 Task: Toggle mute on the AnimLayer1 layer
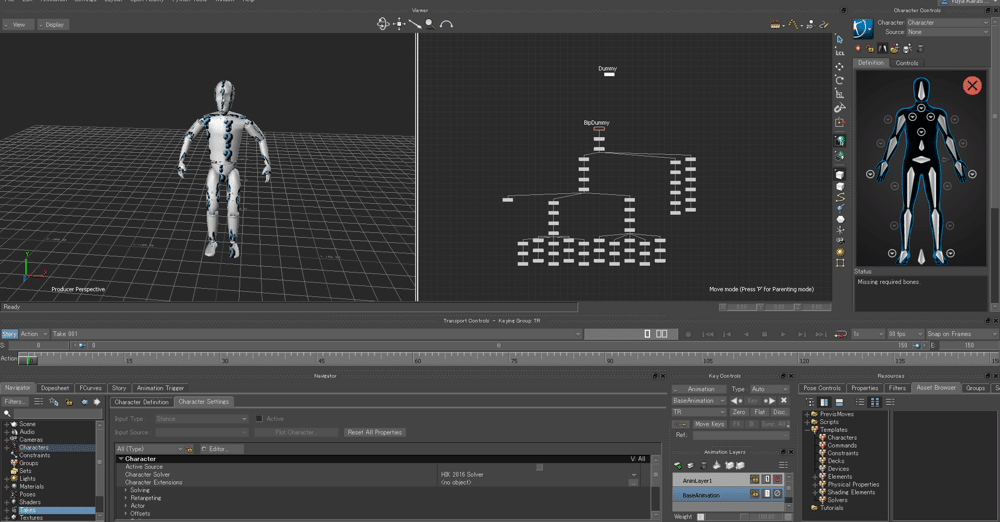(777, 479)
